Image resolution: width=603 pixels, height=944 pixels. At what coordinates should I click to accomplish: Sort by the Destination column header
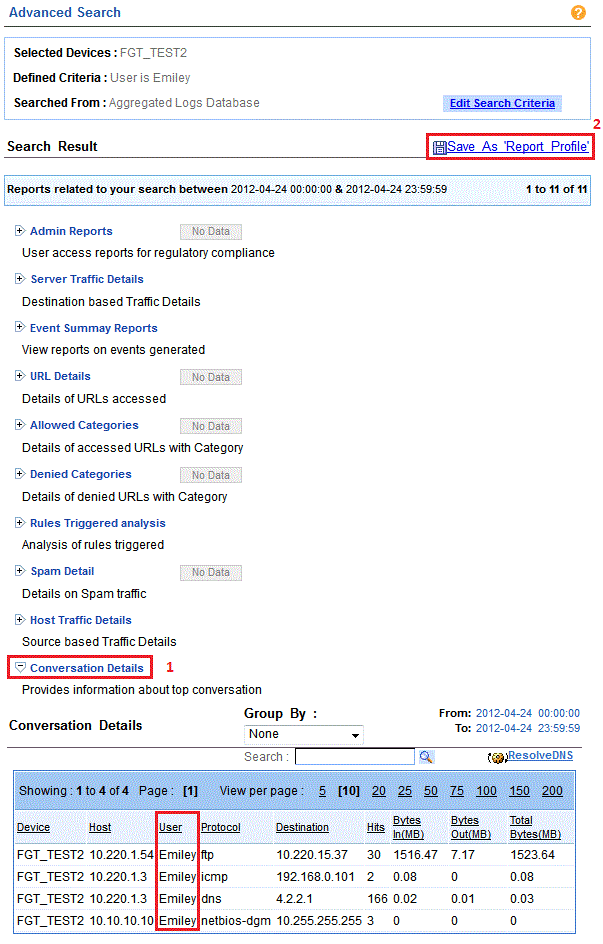click(x=302, y=828)
